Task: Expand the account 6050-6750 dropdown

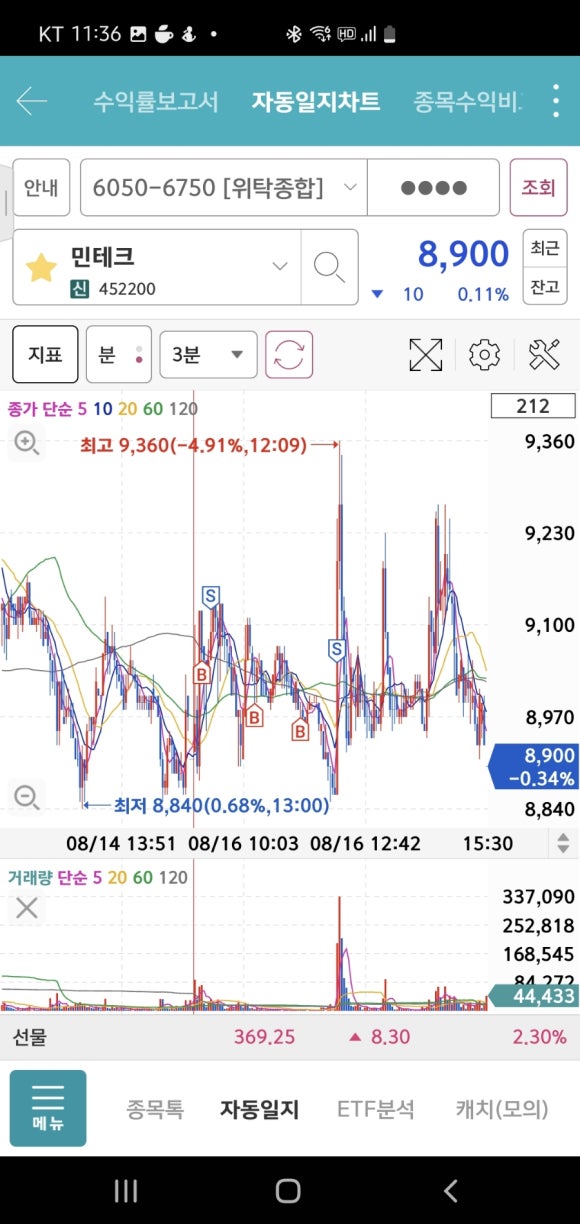Action: [223, 187]
